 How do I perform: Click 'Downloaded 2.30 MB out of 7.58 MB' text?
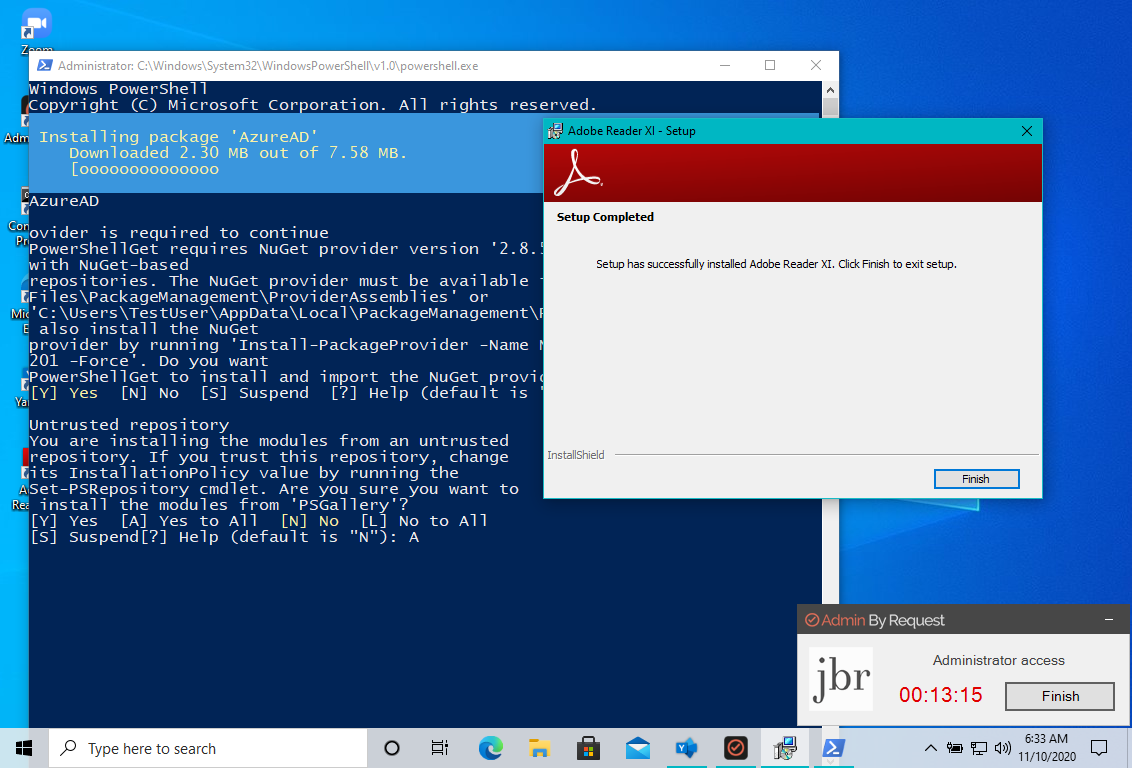pyautogui.click(x=238, y=152)
